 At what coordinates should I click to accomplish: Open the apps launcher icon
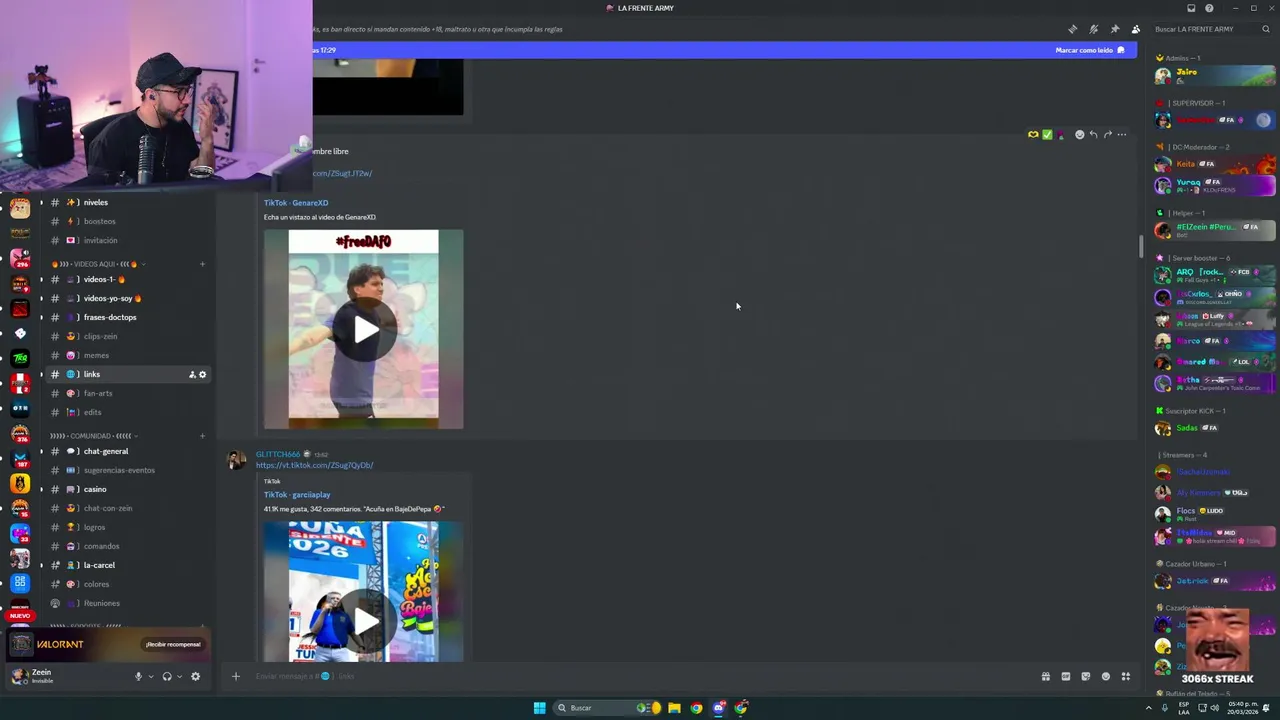[x=1125, y=676]
